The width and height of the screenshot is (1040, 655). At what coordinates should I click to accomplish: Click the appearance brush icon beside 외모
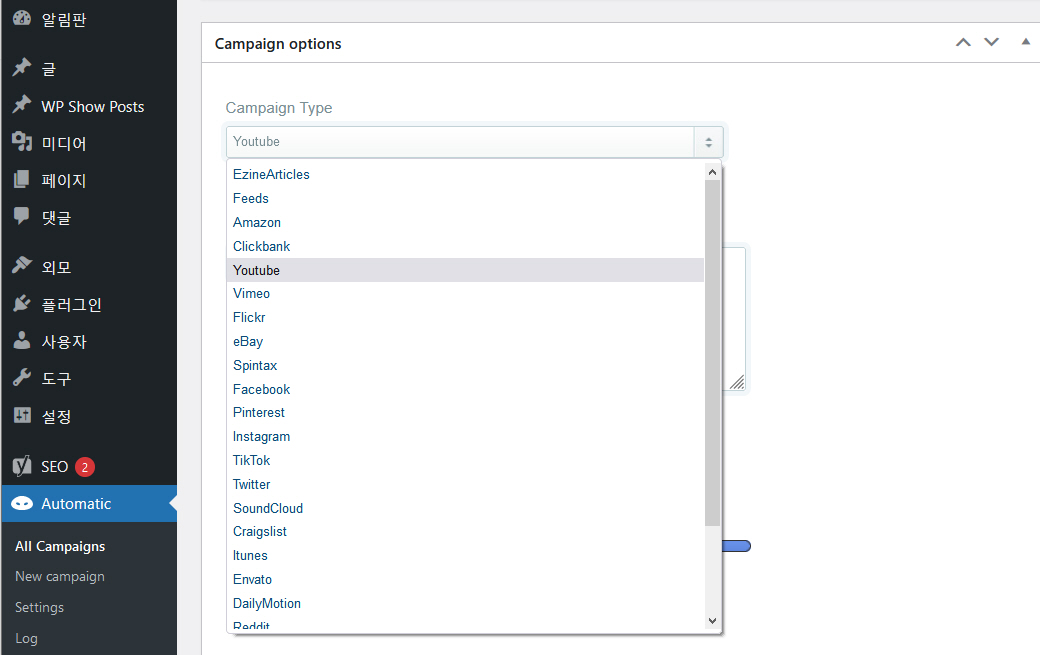(x=22, y=265)
